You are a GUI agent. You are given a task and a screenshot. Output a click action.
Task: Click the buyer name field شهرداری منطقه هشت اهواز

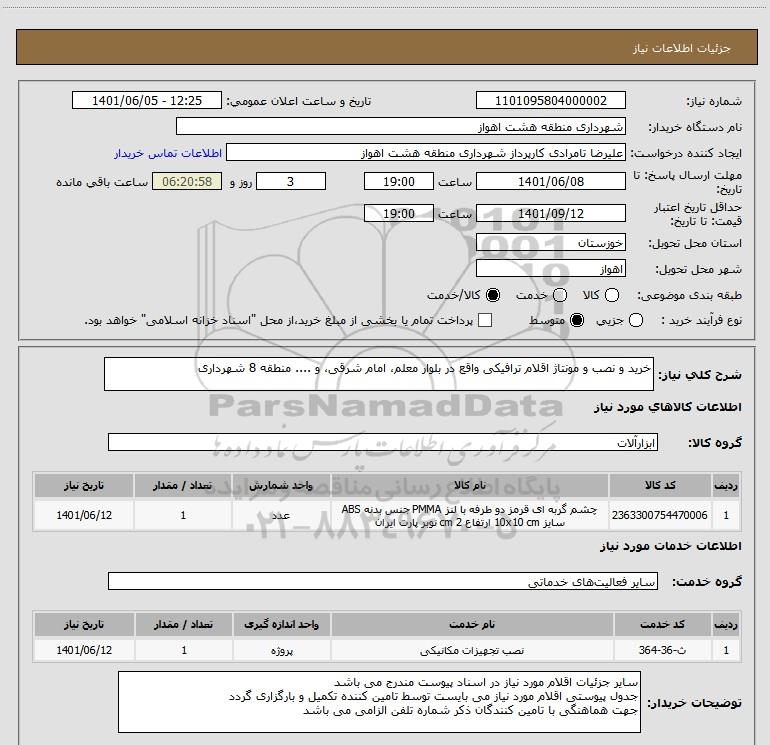401,127
